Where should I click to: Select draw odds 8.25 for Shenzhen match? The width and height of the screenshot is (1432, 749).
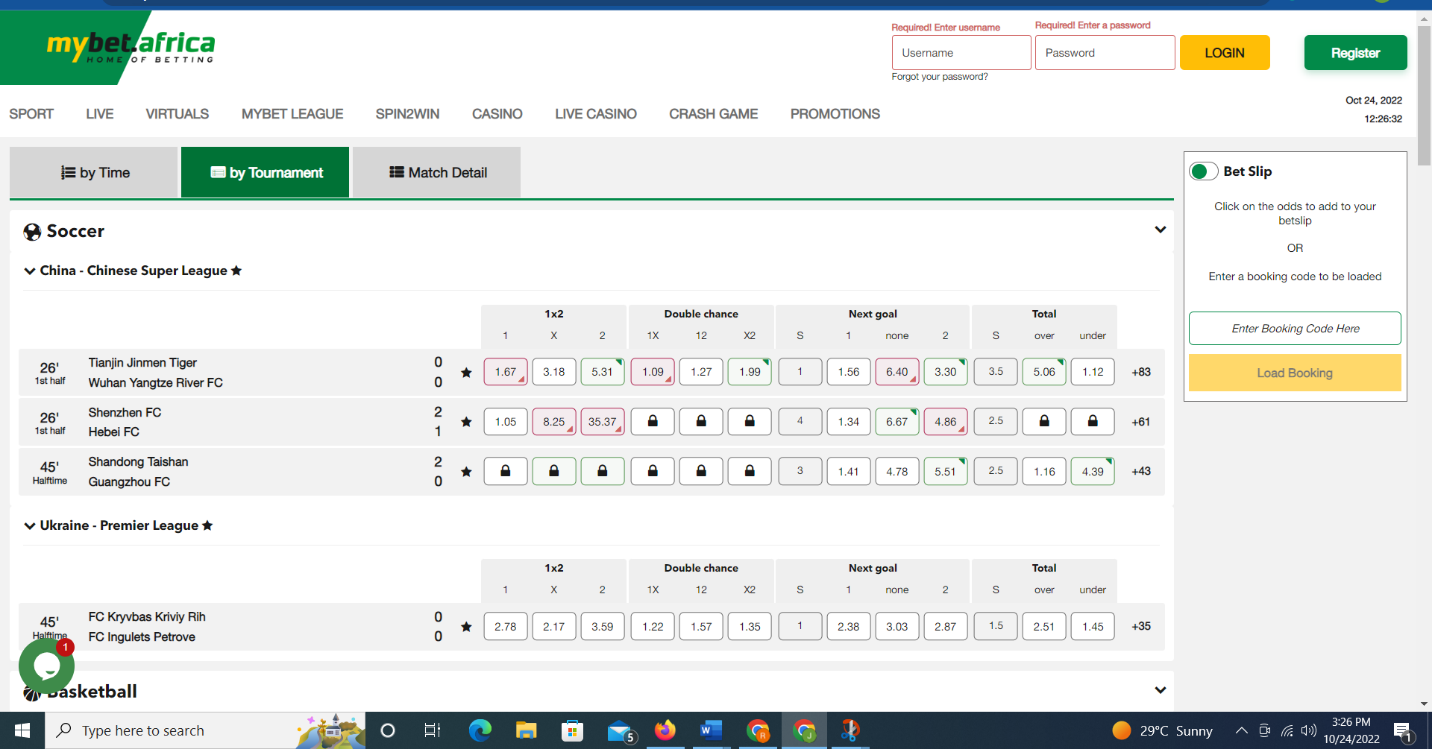click(x=554, y=422)
